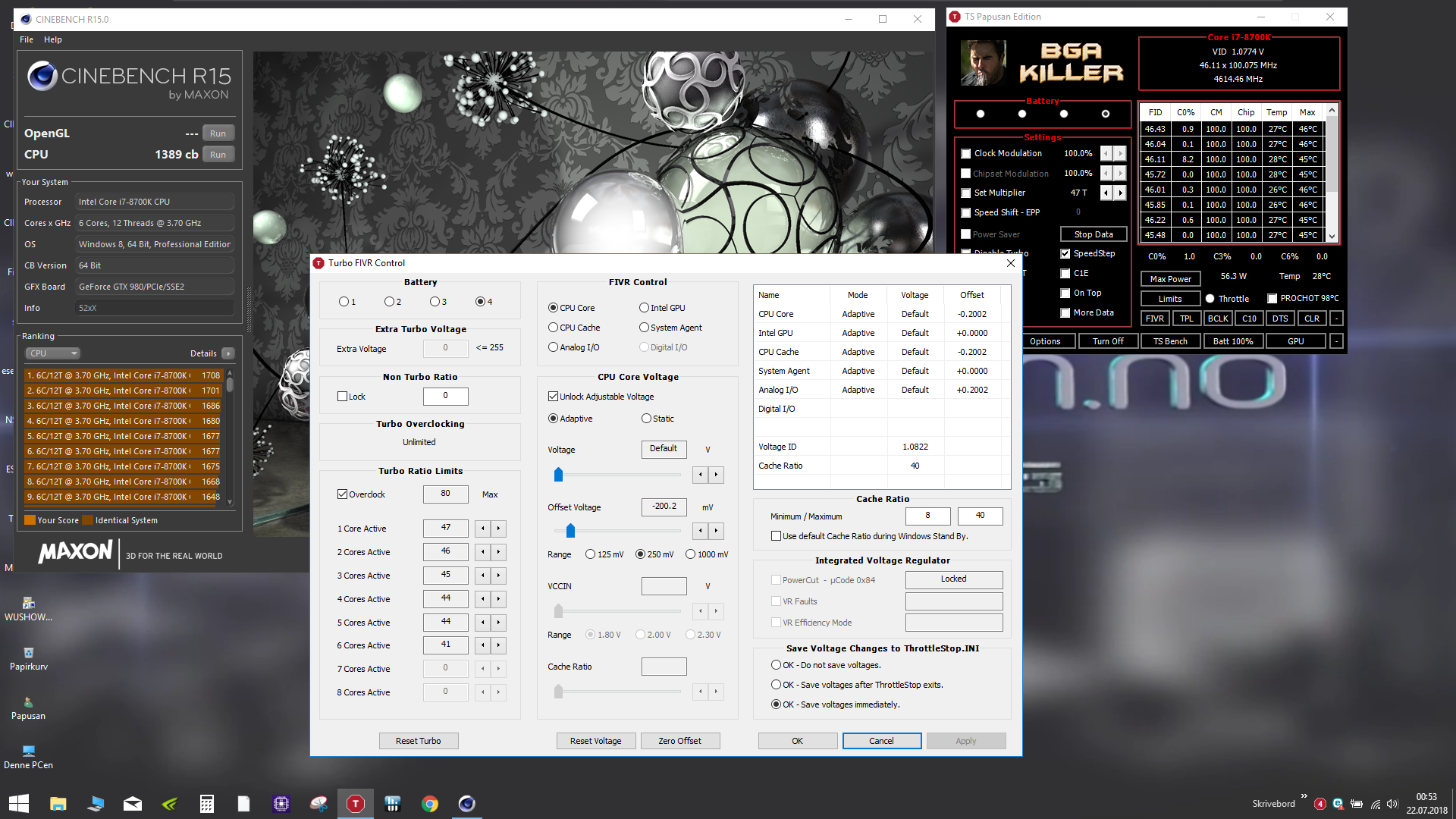The height and width of the screenshot is (819, 1456).
Task: Click Overclock max ratio field
Action: pyautogui.click(x=445, y=494)
